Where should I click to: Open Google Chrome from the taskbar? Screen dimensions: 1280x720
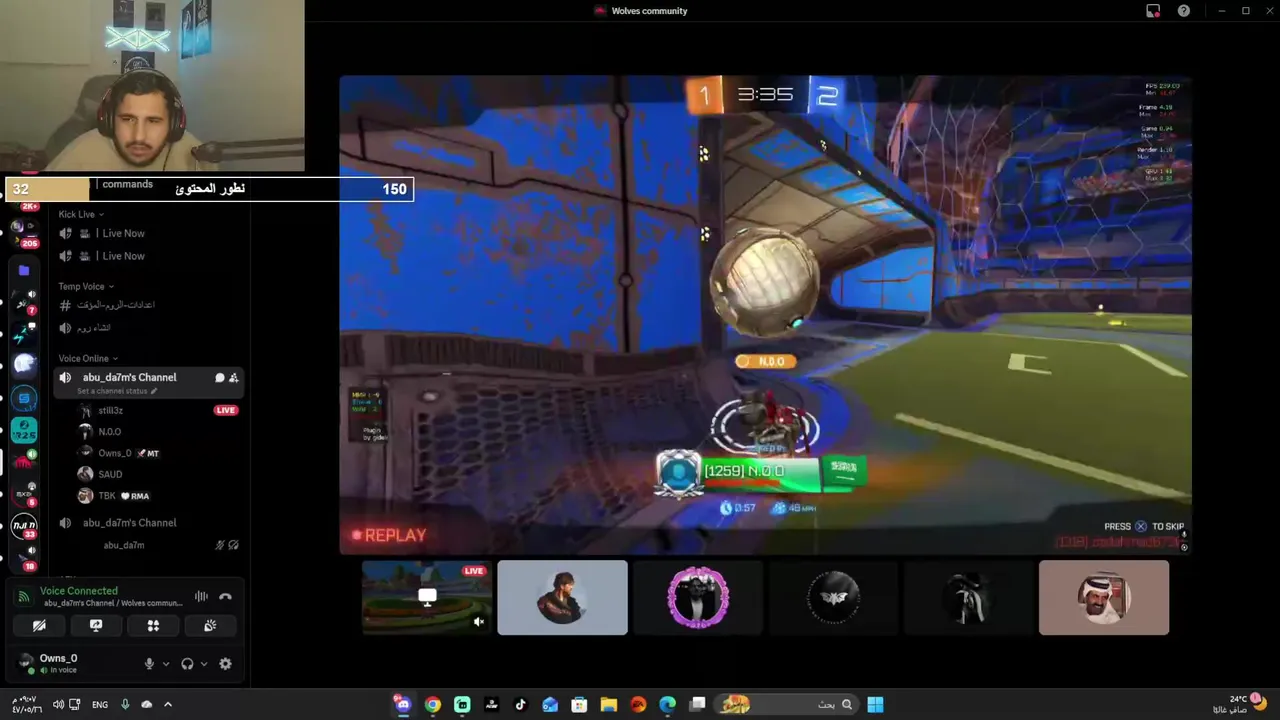(x=432, y=704)
